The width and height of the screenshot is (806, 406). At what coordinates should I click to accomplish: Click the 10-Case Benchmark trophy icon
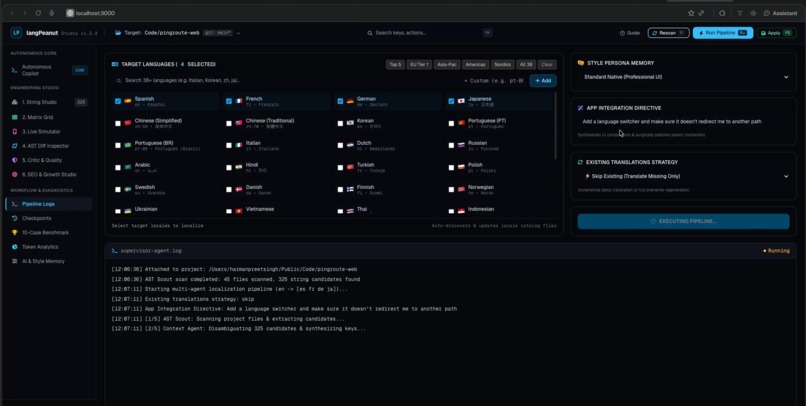coord(14,232)
